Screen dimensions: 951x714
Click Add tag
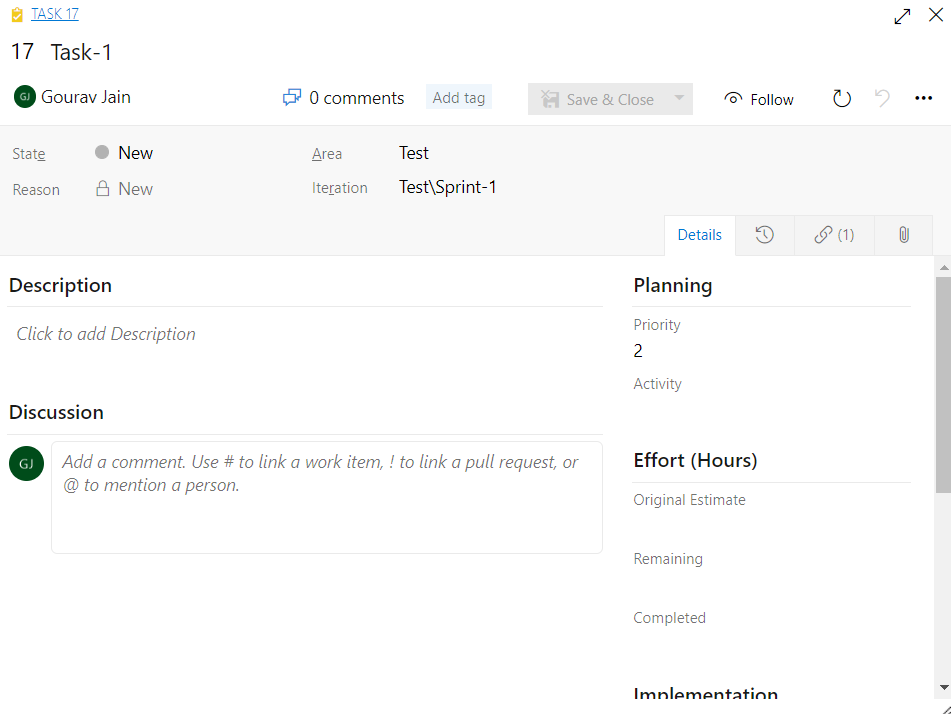point(459,97)
